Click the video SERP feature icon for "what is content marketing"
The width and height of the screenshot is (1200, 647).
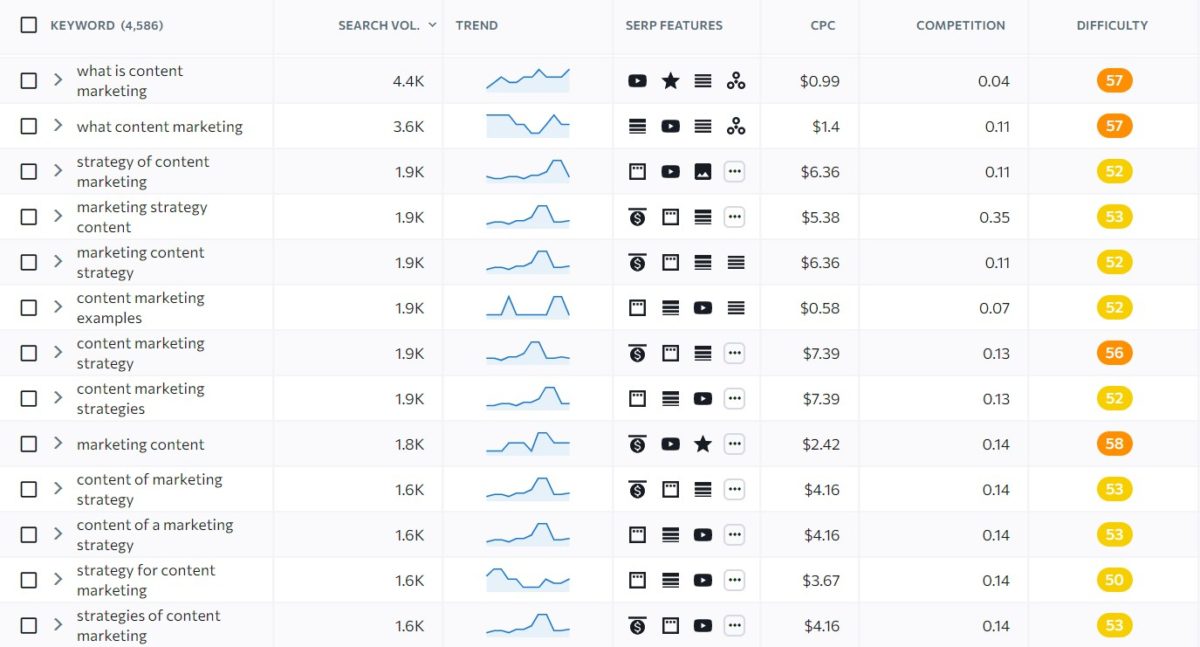[x=637, y=80]
